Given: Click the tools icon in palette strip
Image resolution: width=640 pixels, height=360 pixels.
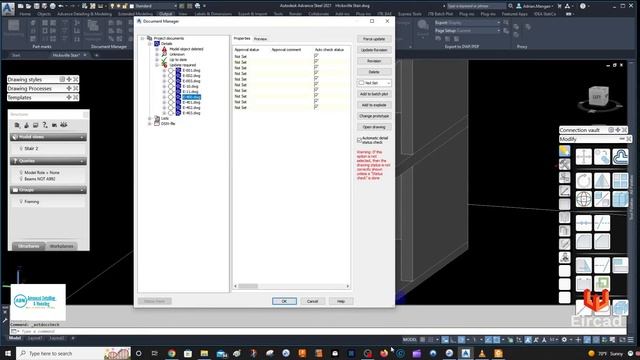Looking at the screenshot, I should (x=564, y=164).
